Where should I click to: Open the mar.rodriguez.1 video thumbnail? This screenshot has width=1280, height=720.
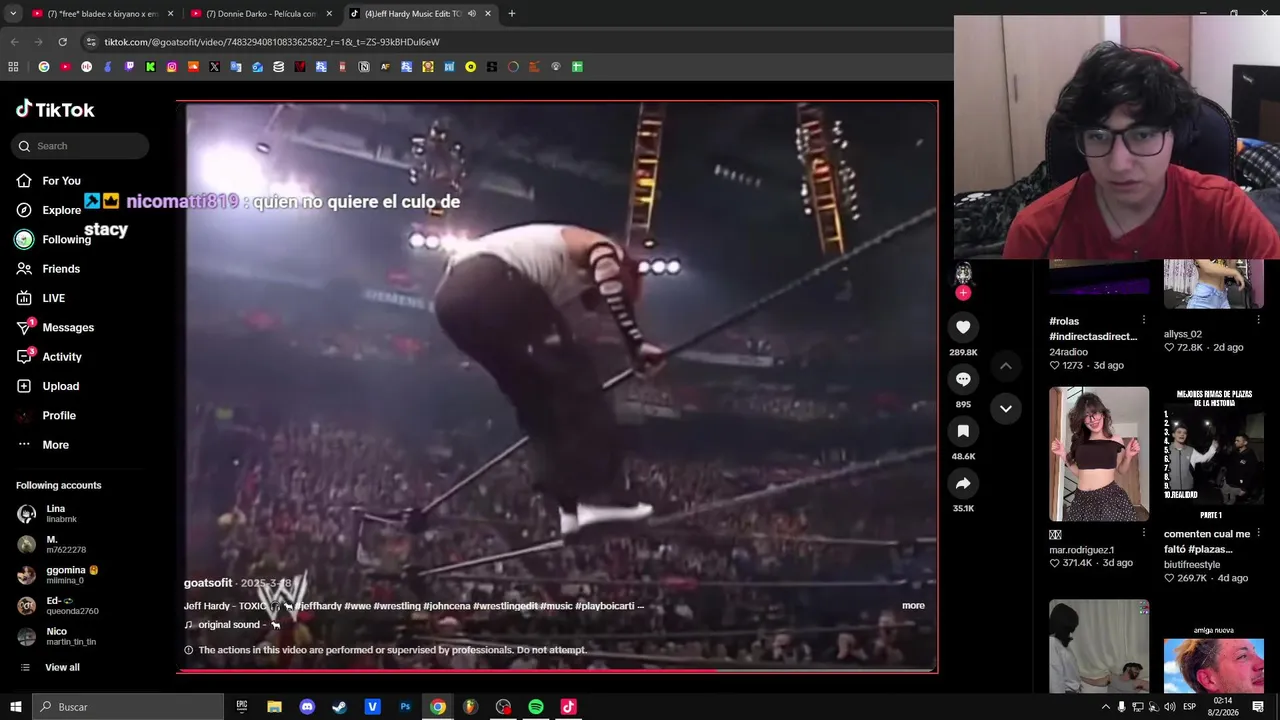point(1099,454)
